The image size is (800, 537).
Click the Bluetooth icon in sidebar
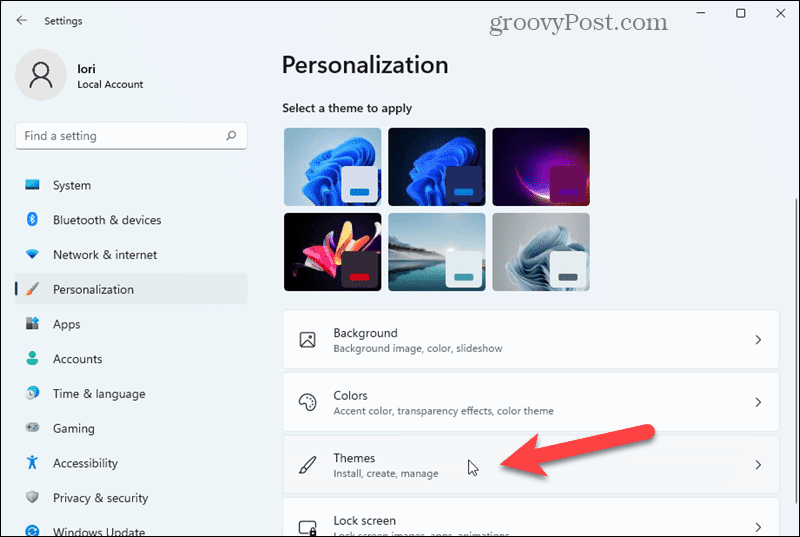(x=32, y=219)
